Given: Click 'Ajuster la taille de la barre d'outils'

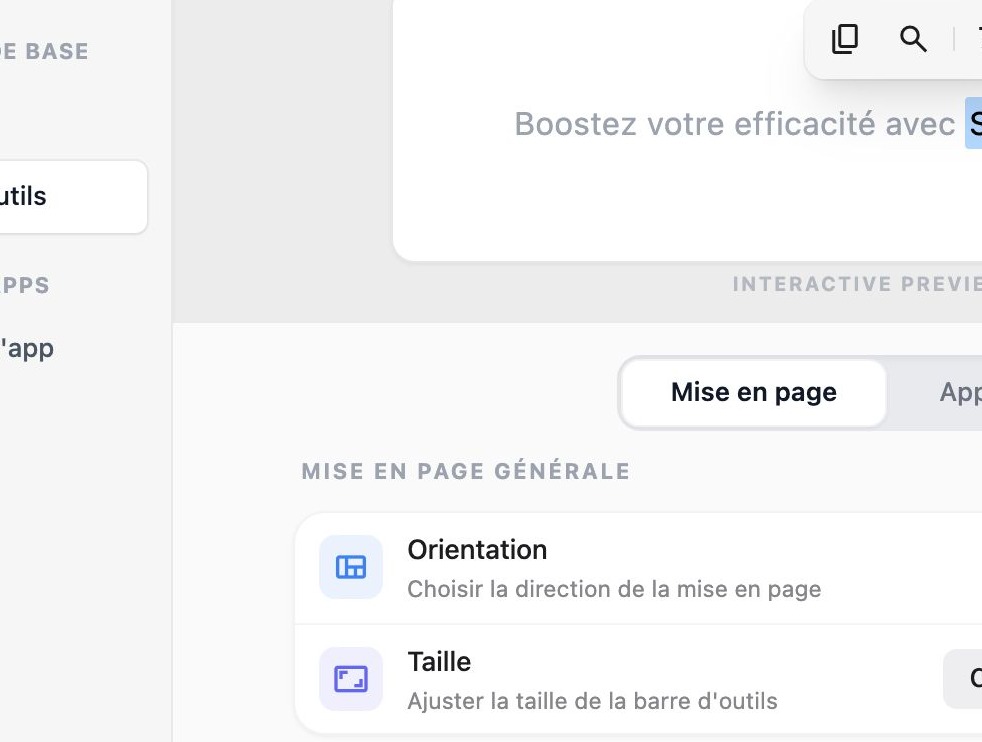Looking at the screenshot, I should 592,701.
